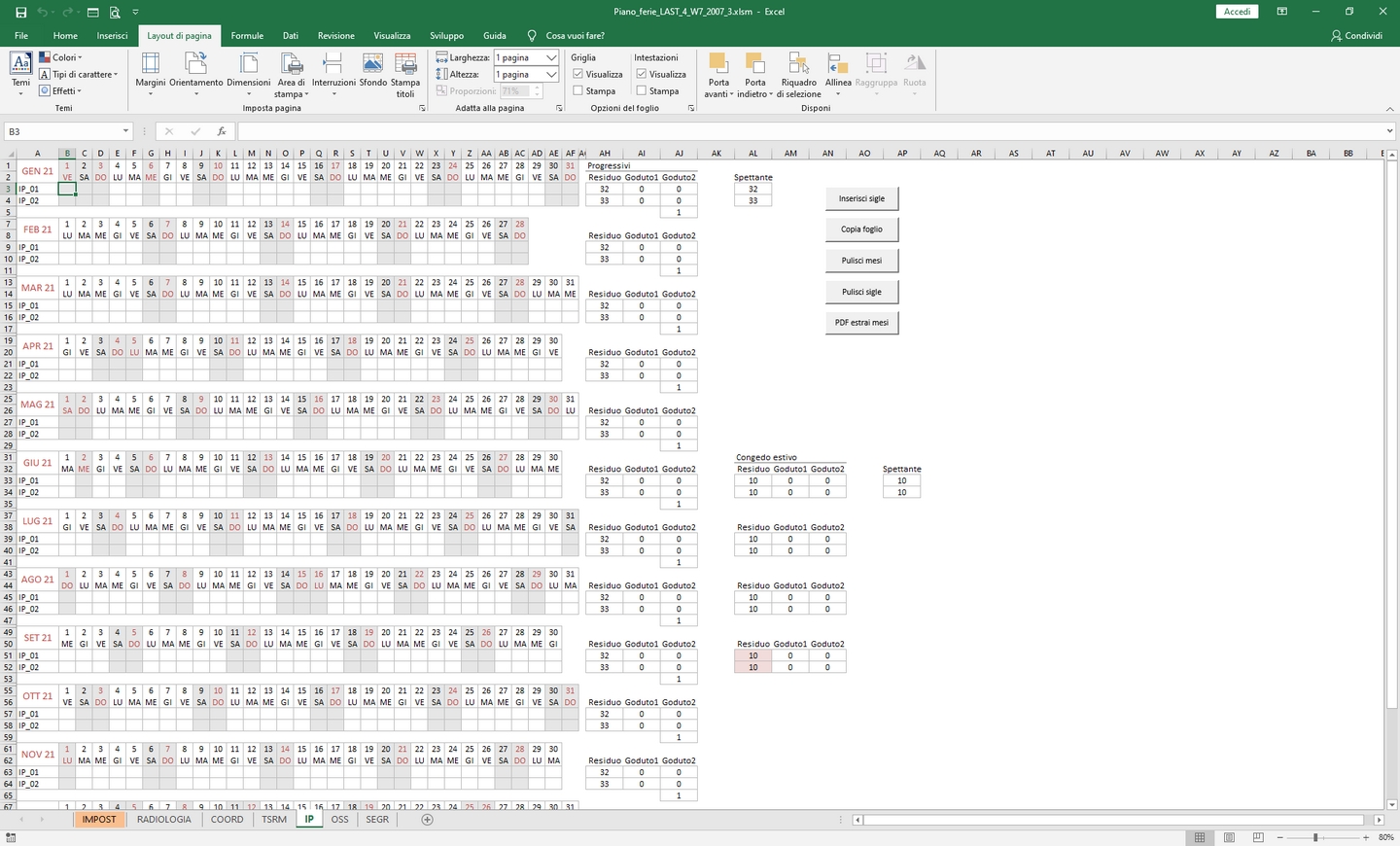Click the Select All corner triangle
Image resolution: width=1400 pixels, height=846 pixels.
pos(10,154)
